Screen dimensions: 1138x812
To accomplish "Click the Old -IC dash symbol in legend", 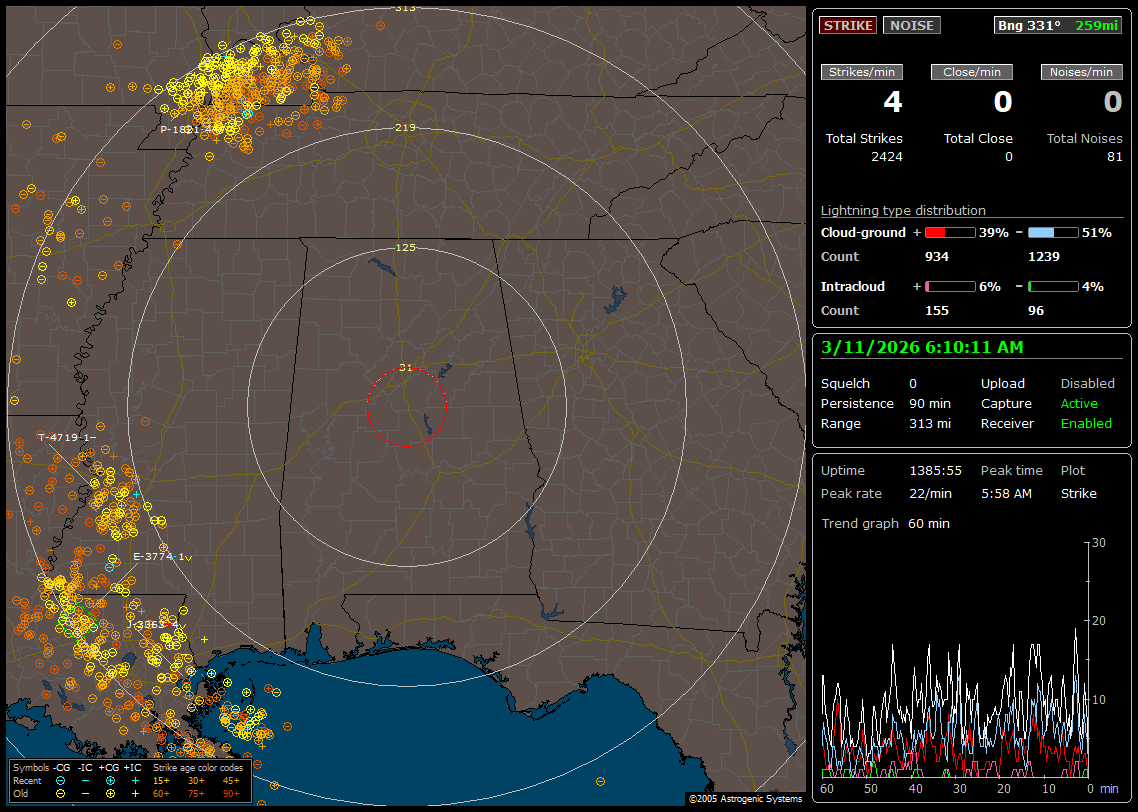I will pyautogui.click(x=86, y=793).
